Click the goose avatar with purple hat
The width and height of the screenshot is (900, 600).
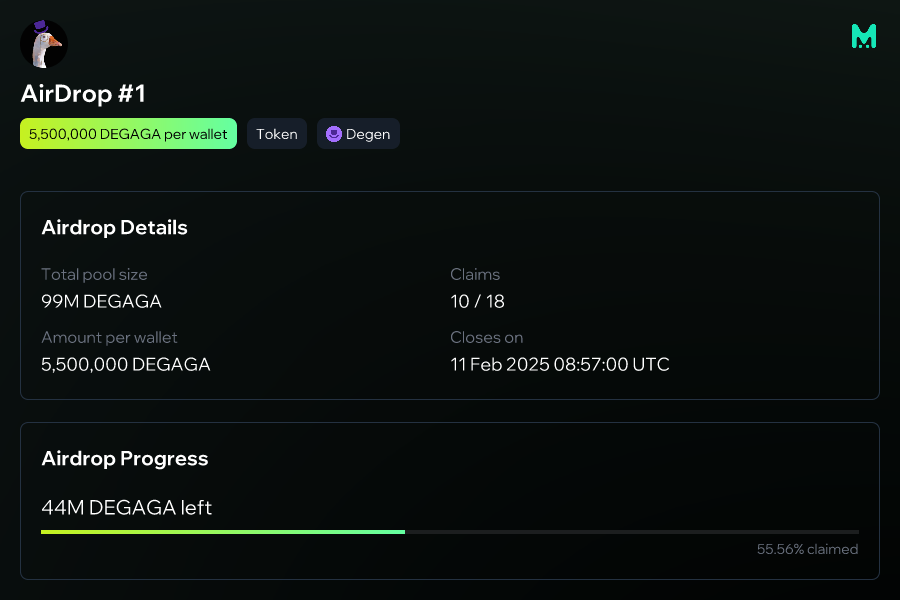[x=44, y=44]
